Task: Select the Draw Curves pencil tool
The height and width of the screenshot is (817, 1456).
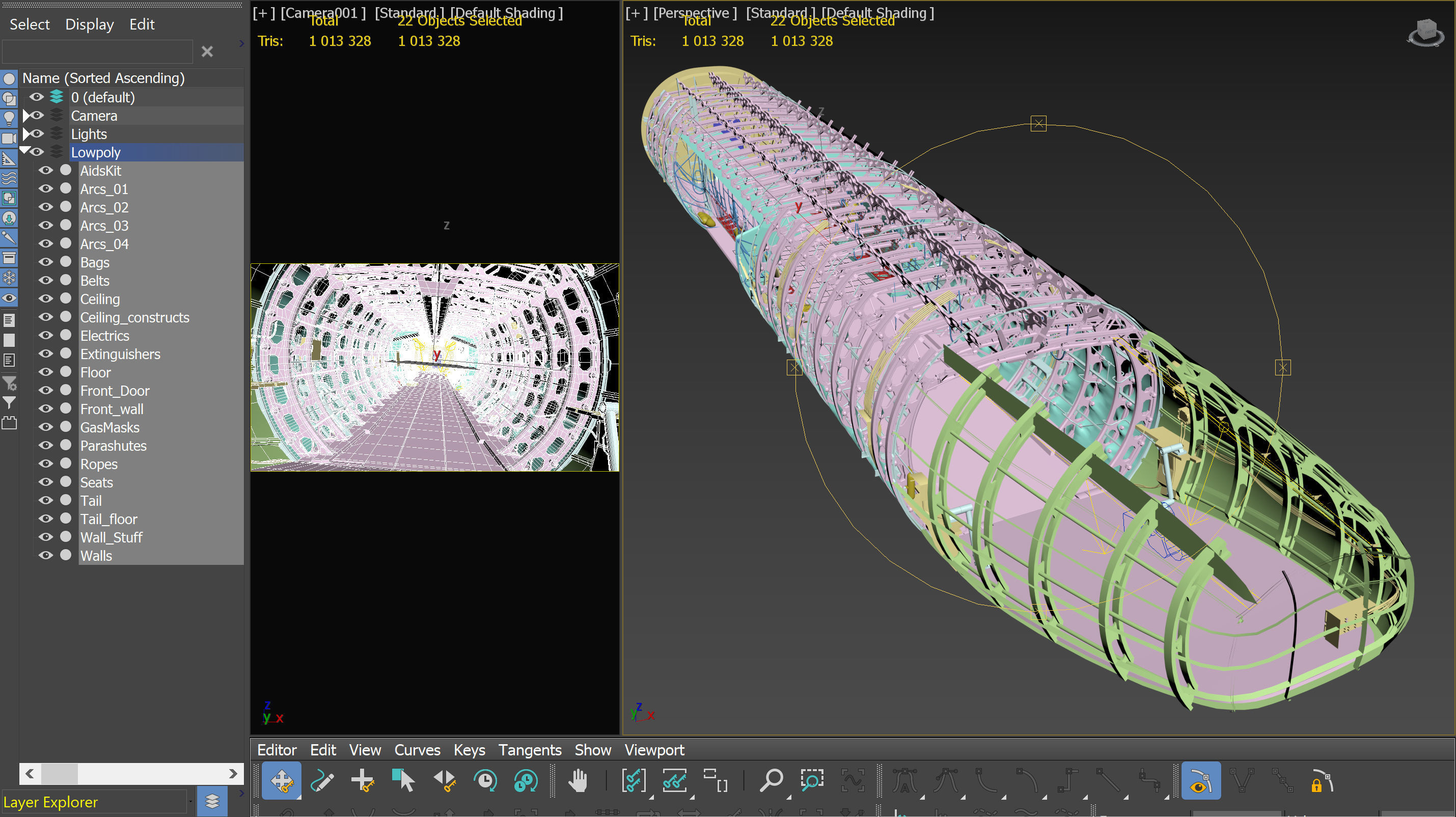Action: click(x=323, y=781)
